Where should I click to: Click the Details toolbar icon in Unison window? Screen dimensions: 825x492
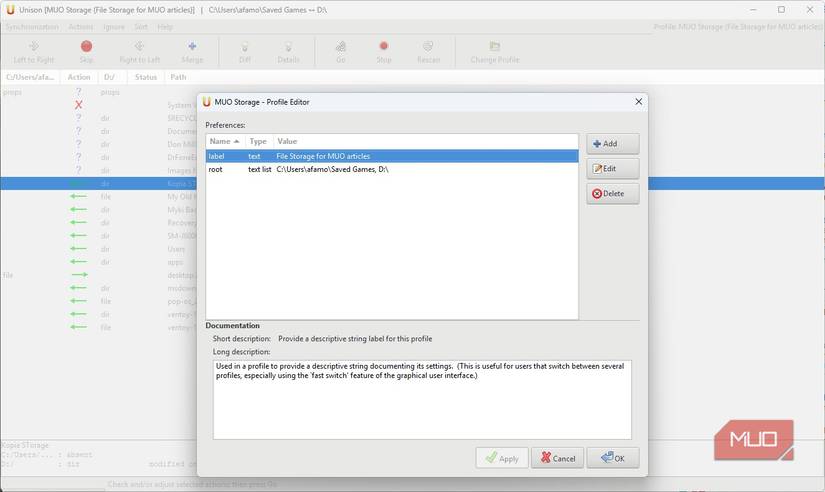click(288, 46)
